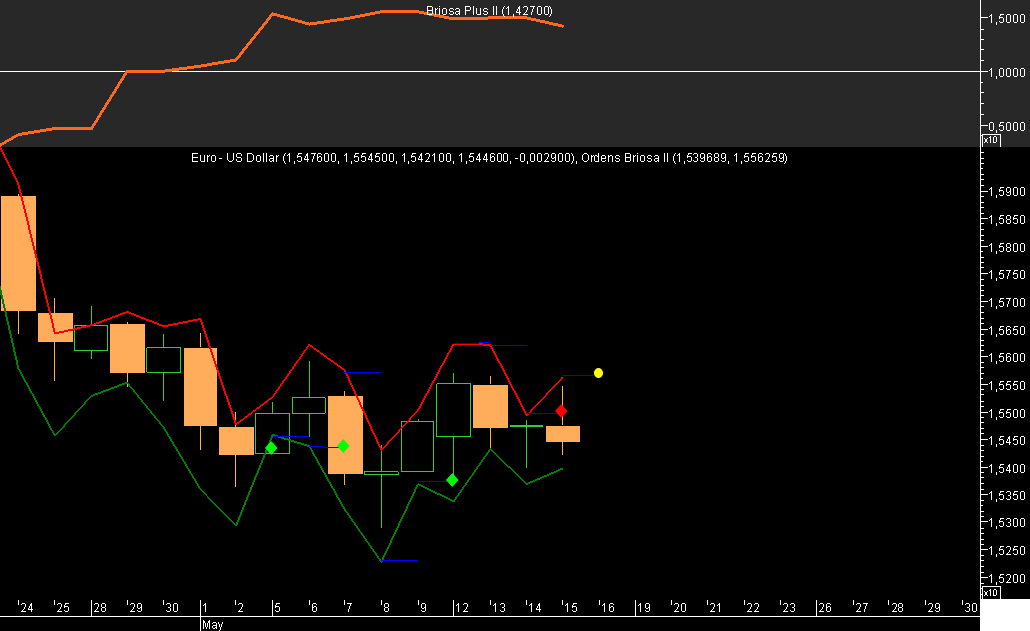Select the orange candle for May 13

[x=490, y=406]
